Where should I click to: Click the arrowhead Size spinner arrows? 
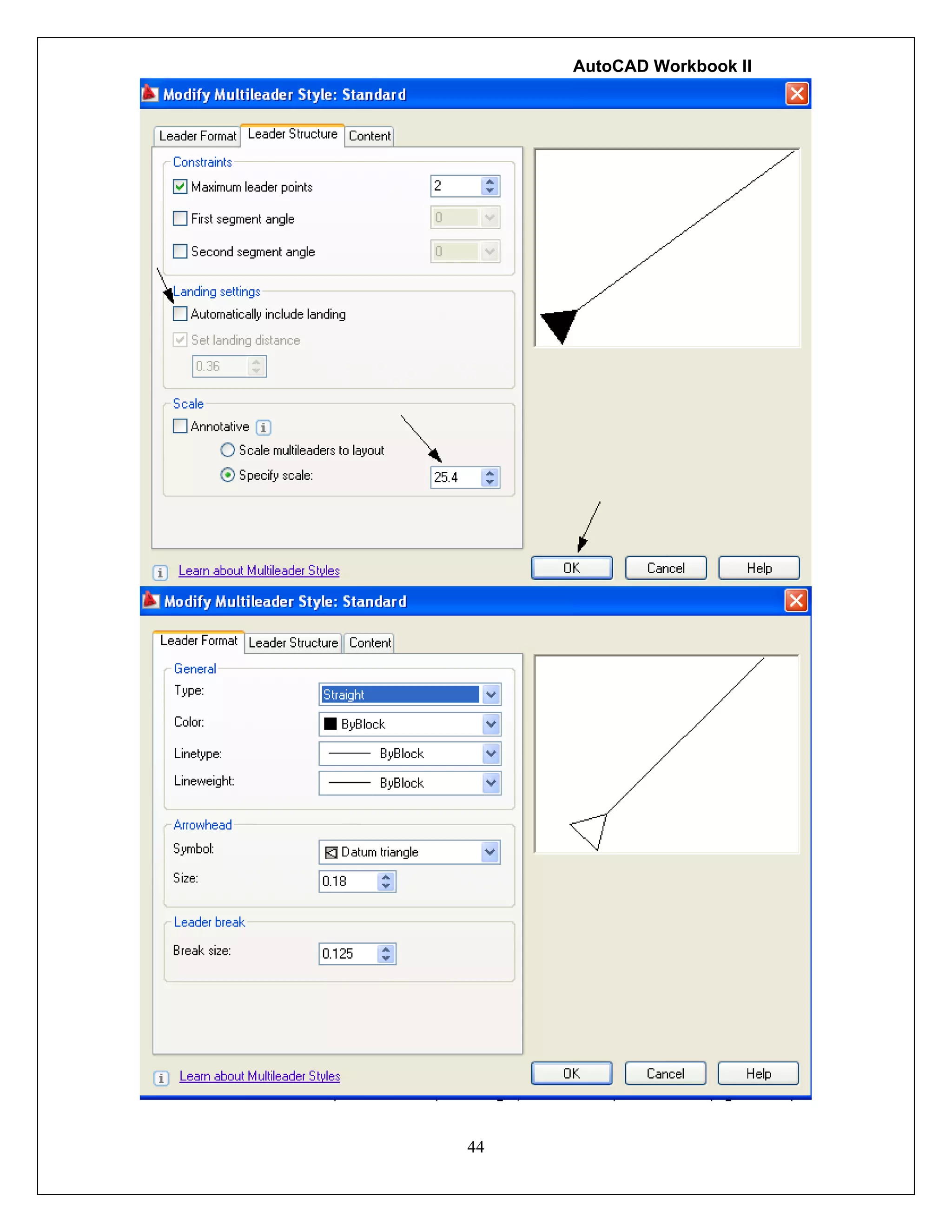click(386, 881)
